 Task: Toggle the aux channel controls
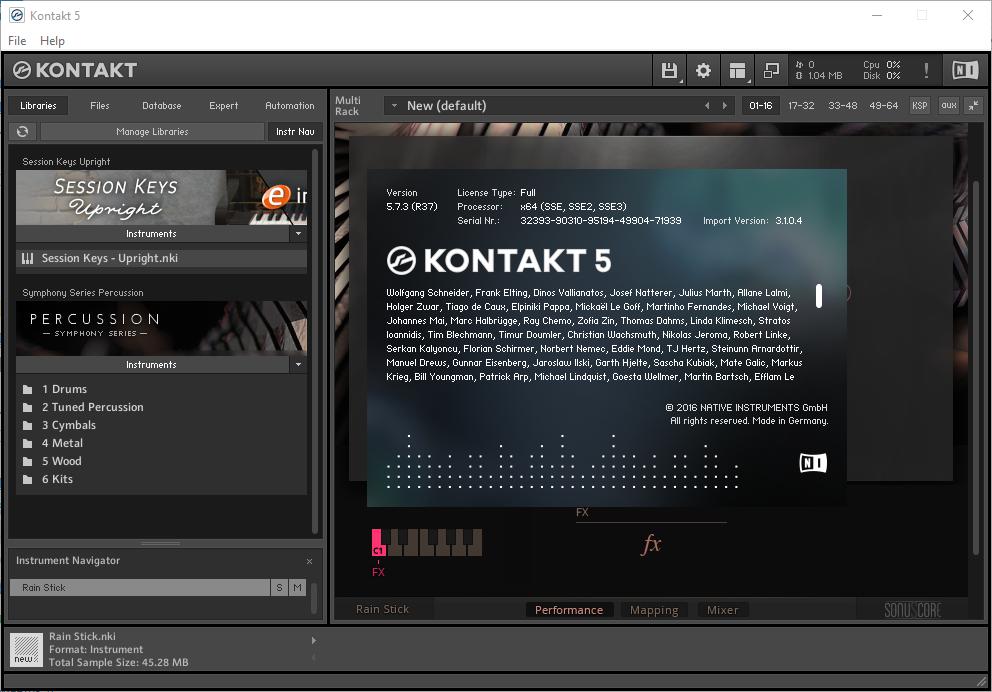pos(948,106)
